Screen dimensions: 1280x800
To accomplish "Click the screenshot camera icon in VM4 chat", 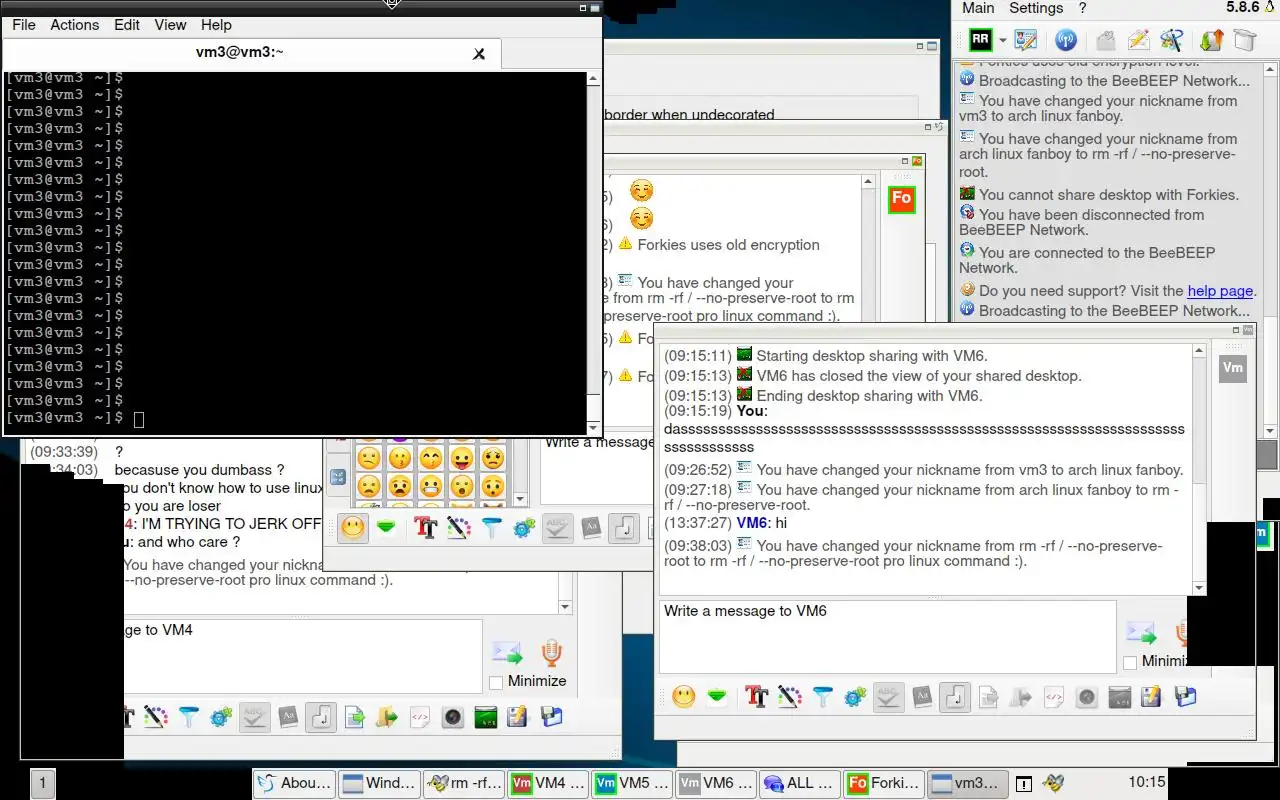I will 452,717.
